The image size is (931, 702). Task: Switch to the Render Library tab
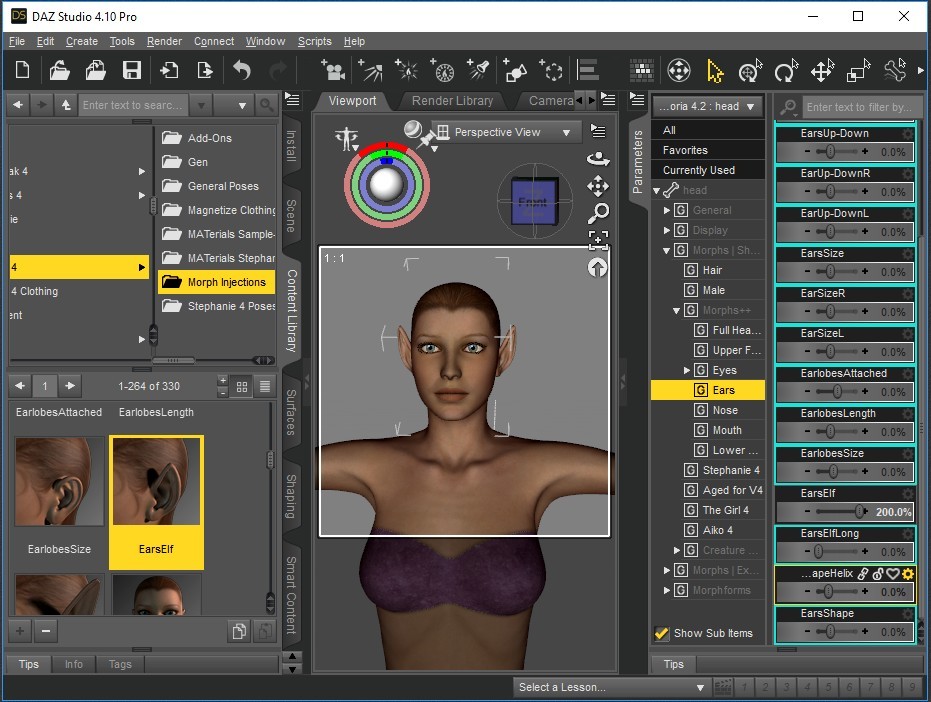point(452,101)
